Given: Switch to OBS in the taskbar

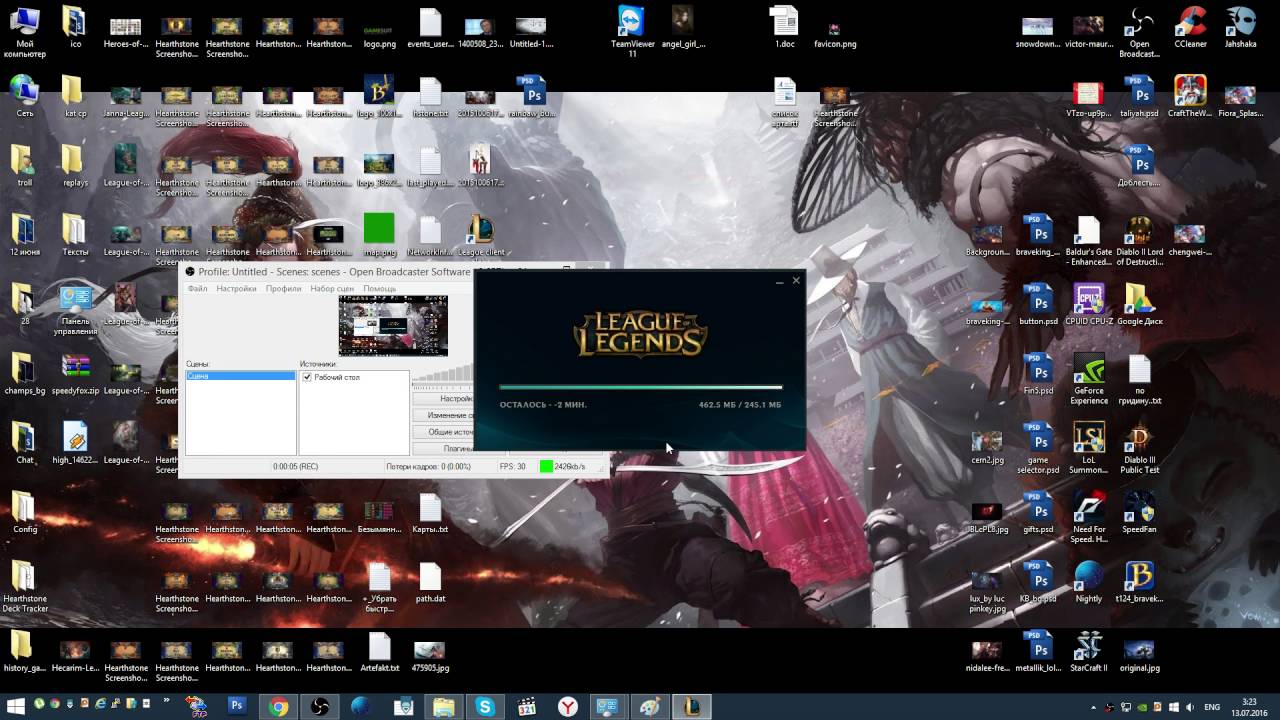Looking at the screenshot, I should (320, 706).
